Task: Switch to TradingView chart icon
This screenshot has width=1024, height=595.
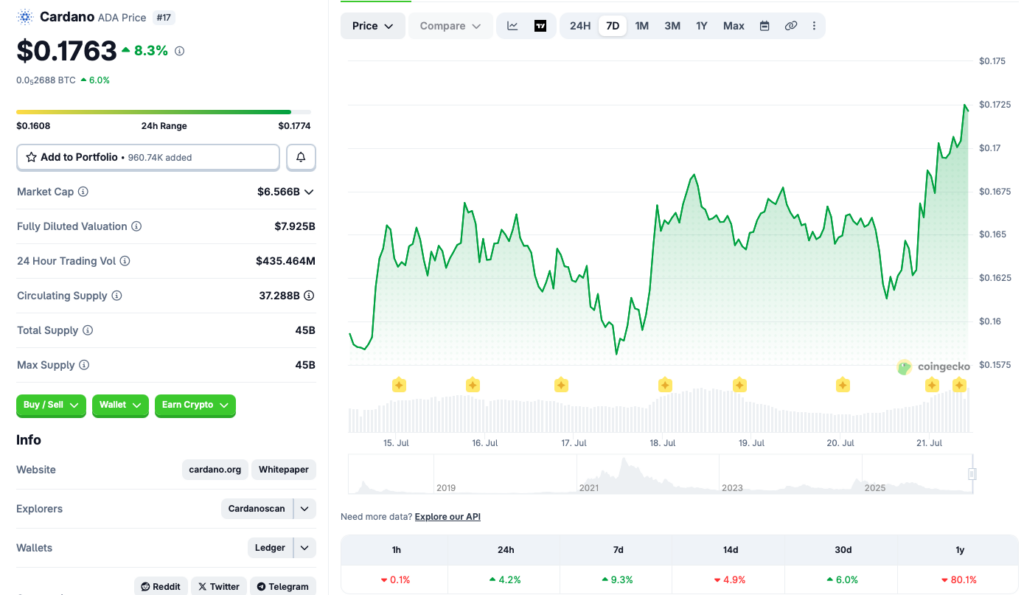Action: pyautogui.click(x=540, y=26)
